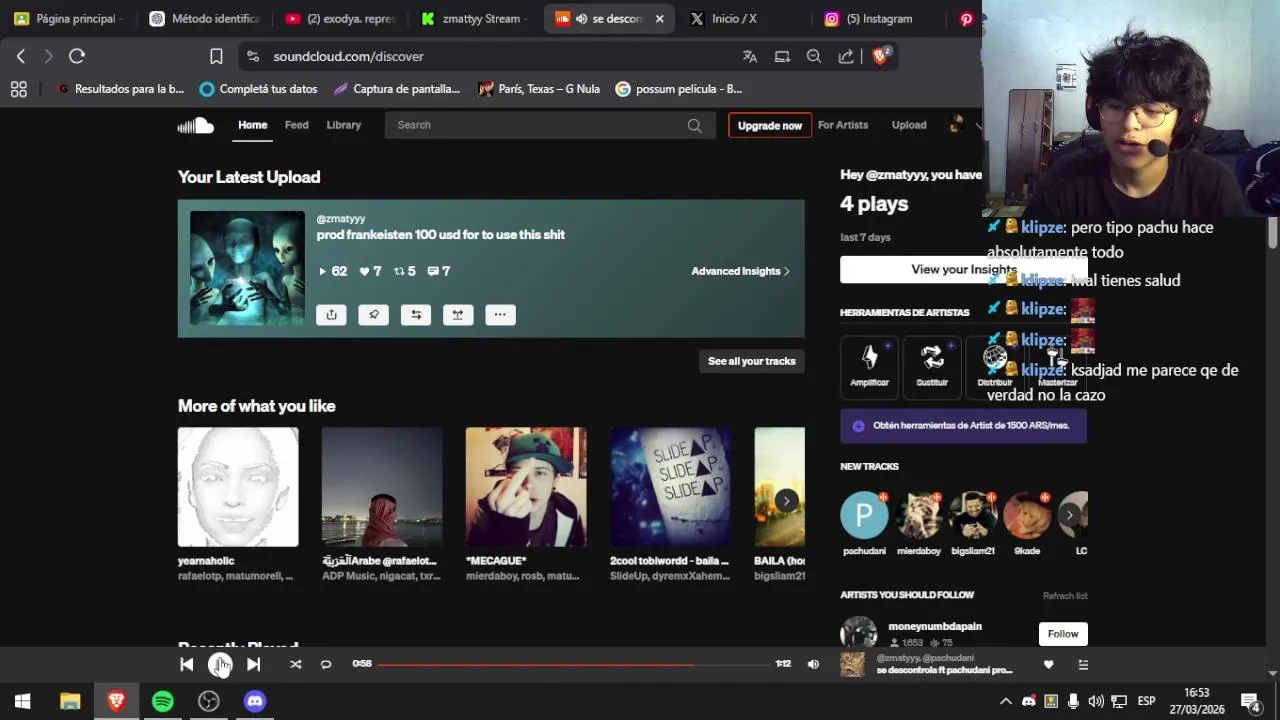The image size is (1280, 720).
Task: Seek in the track progress bar
Action: (x=574, y=664)
